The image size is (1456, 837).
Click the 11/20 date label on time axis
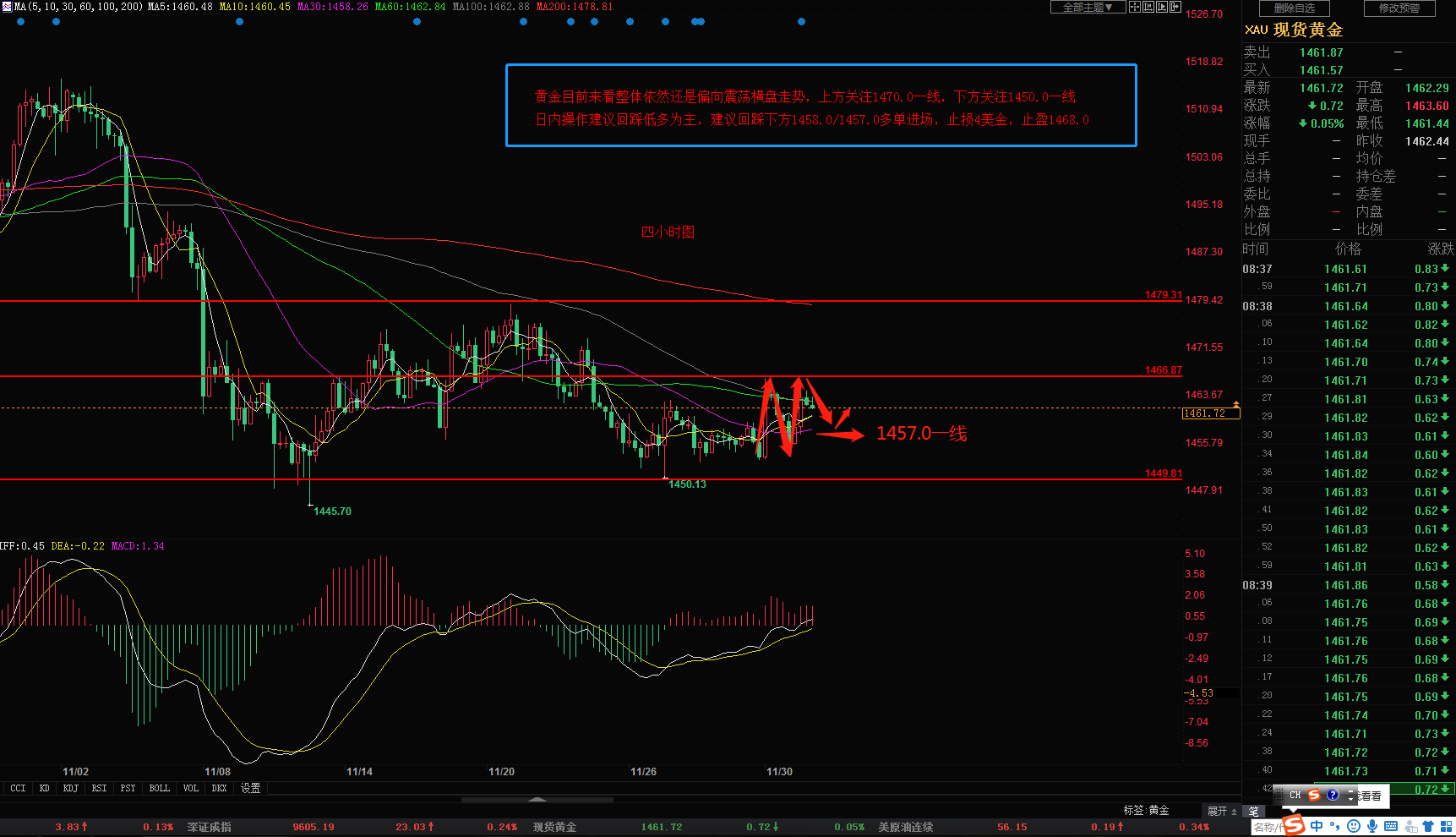(x=501, y=772)
